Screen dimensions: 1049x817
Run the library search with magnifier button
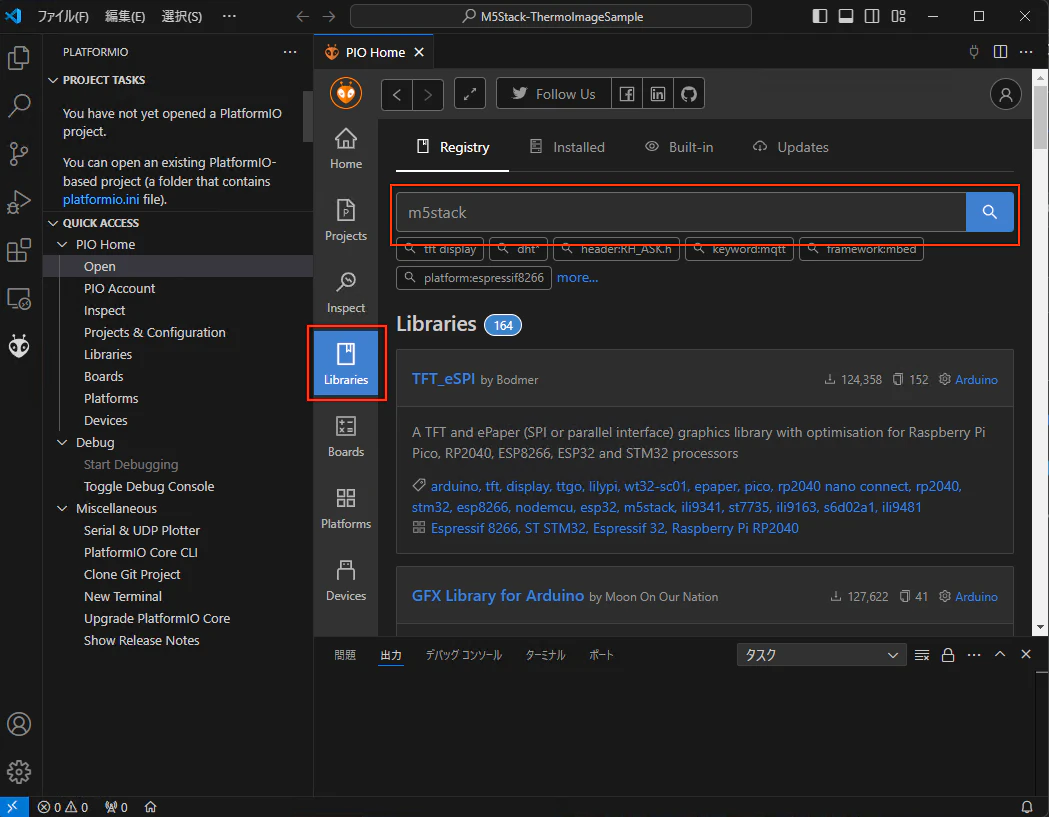point(989,212)
